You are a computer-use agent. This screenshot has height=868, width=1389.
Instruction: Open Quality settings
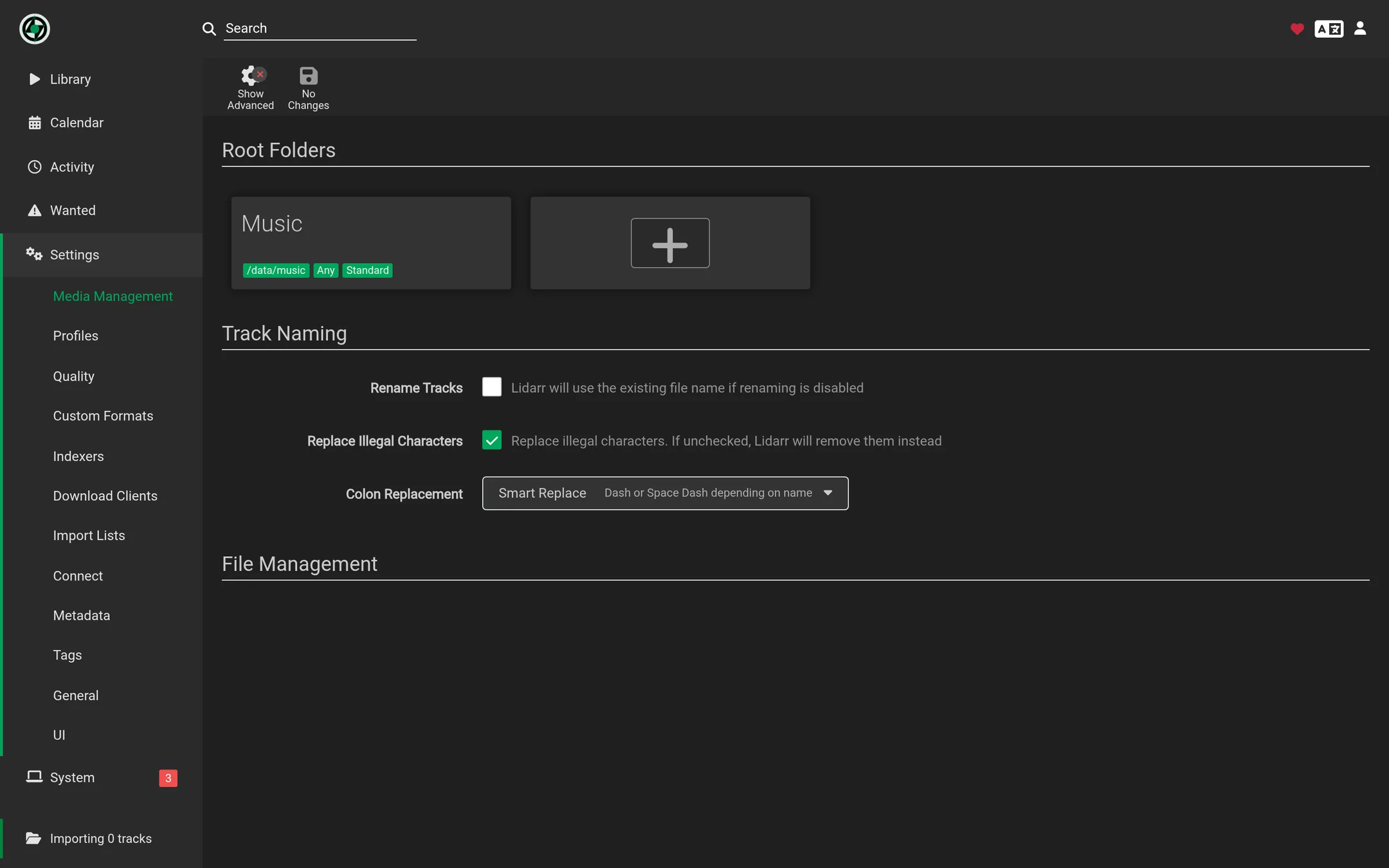coord(73,376)
